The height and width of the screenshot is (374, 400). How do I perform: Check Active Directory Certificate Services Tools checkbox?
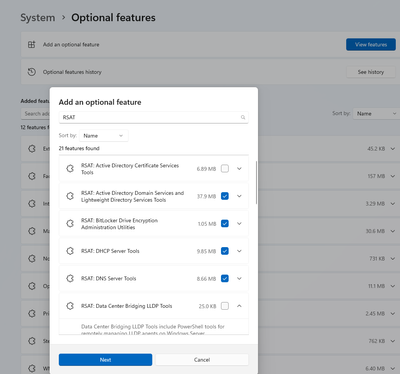225,169
